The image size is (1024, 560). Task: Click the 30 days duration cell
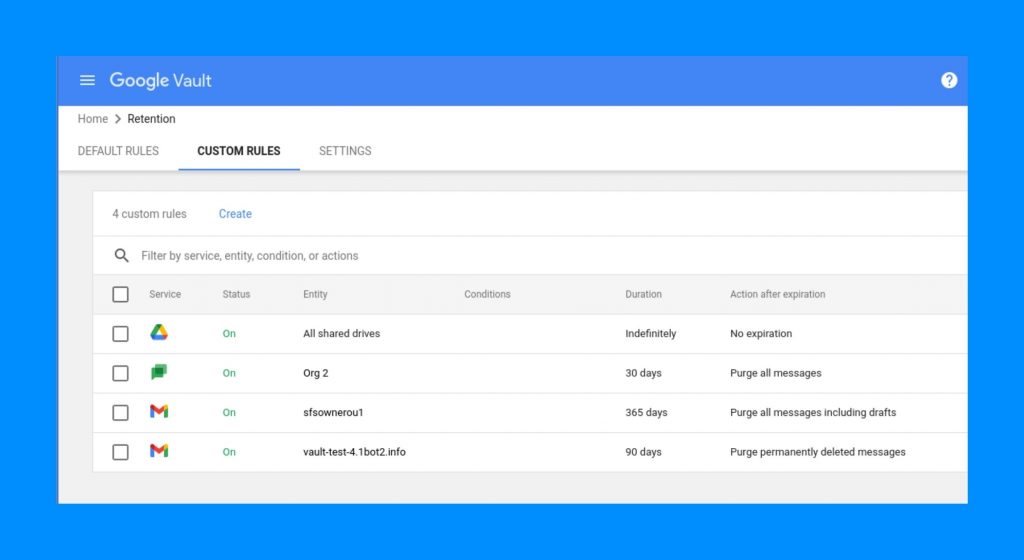tap(643, 373)
